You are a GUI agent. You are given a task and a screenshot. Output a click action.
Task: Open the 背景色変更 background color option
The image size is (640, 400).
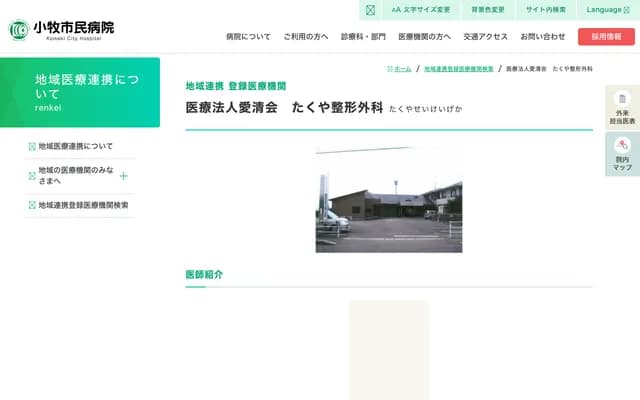click(488, 10)
